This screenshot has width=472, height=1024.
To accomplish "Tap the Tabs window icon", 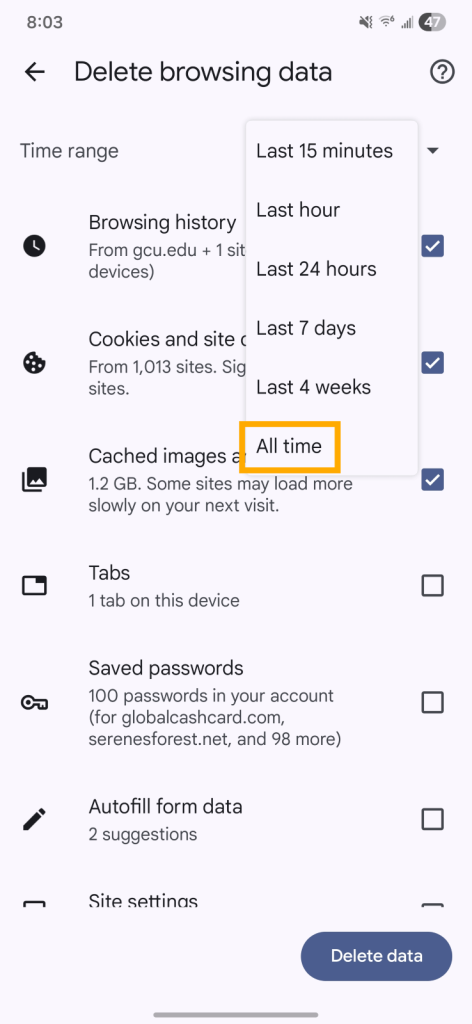I will (x=35, y=585).
